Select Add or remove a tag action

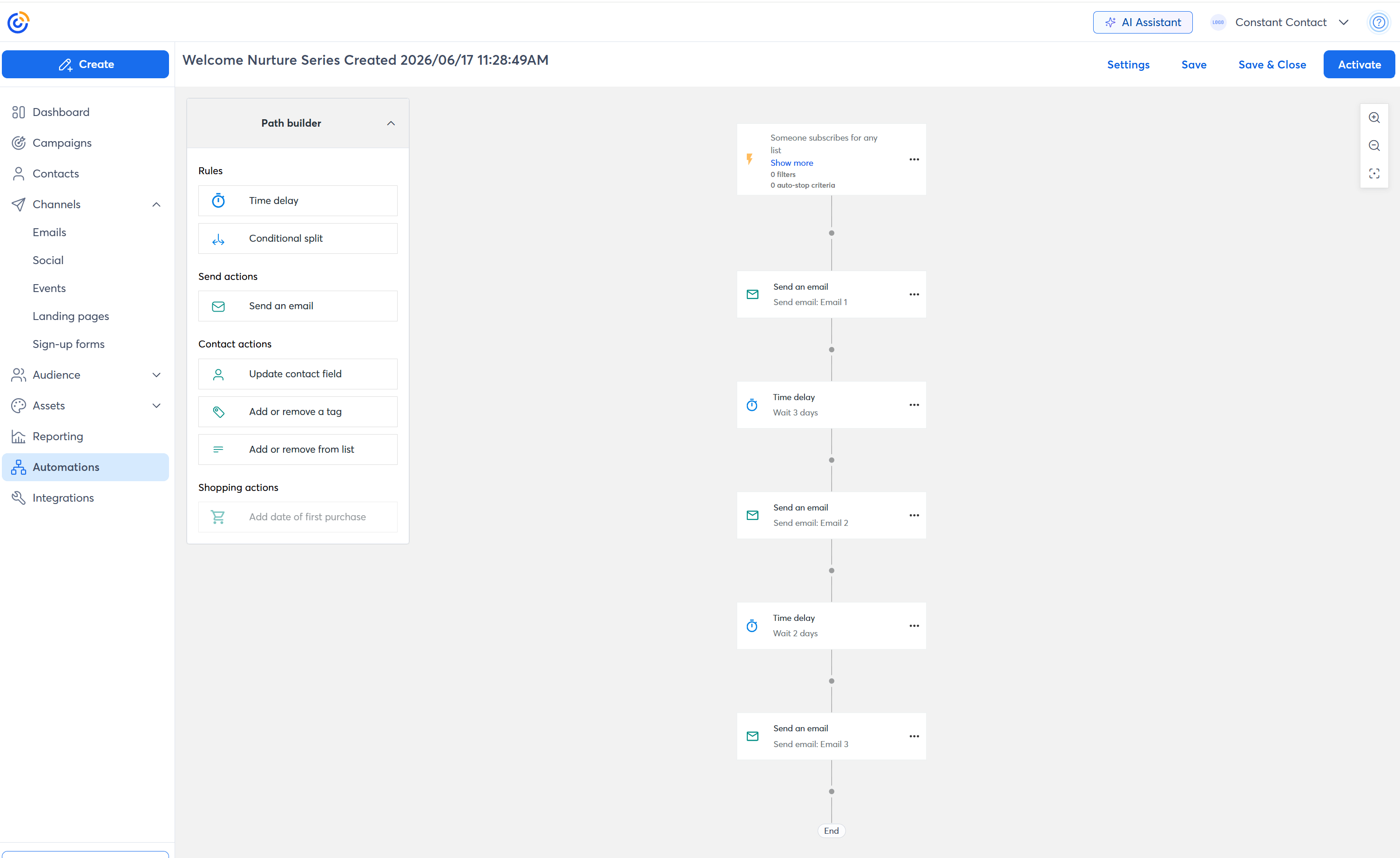pos(298,412)
